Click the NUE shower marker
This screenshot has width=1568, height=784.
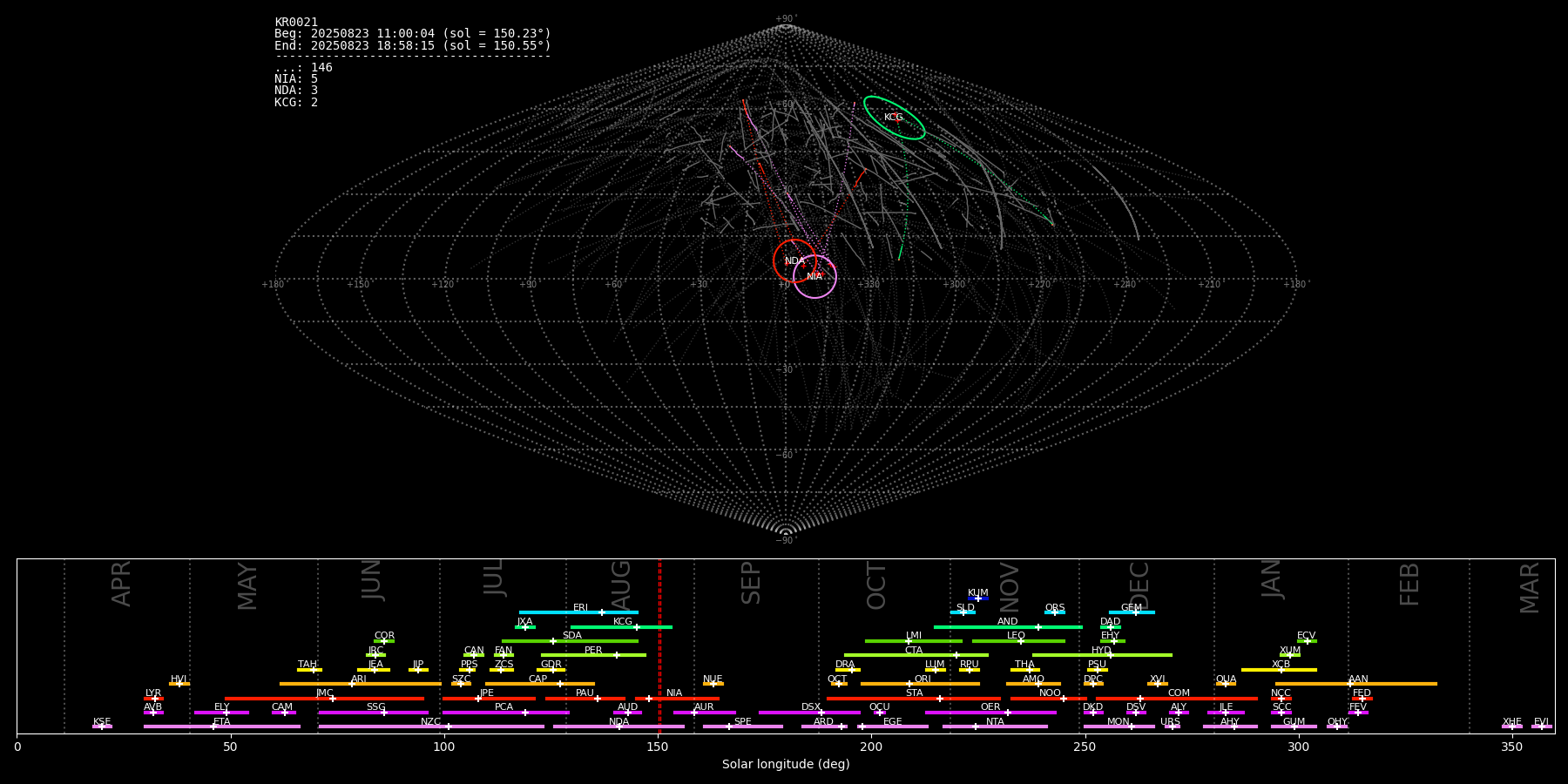713,684
